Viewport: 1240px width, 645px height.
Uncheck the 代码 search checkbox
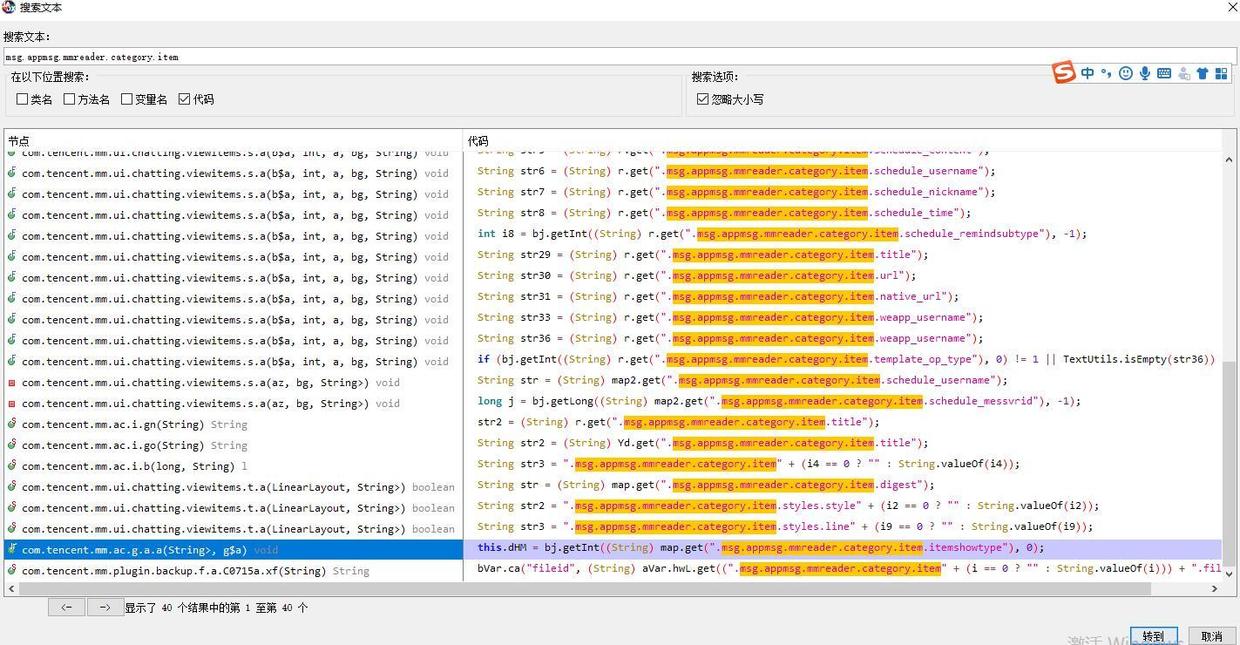(x=183, y=99)
